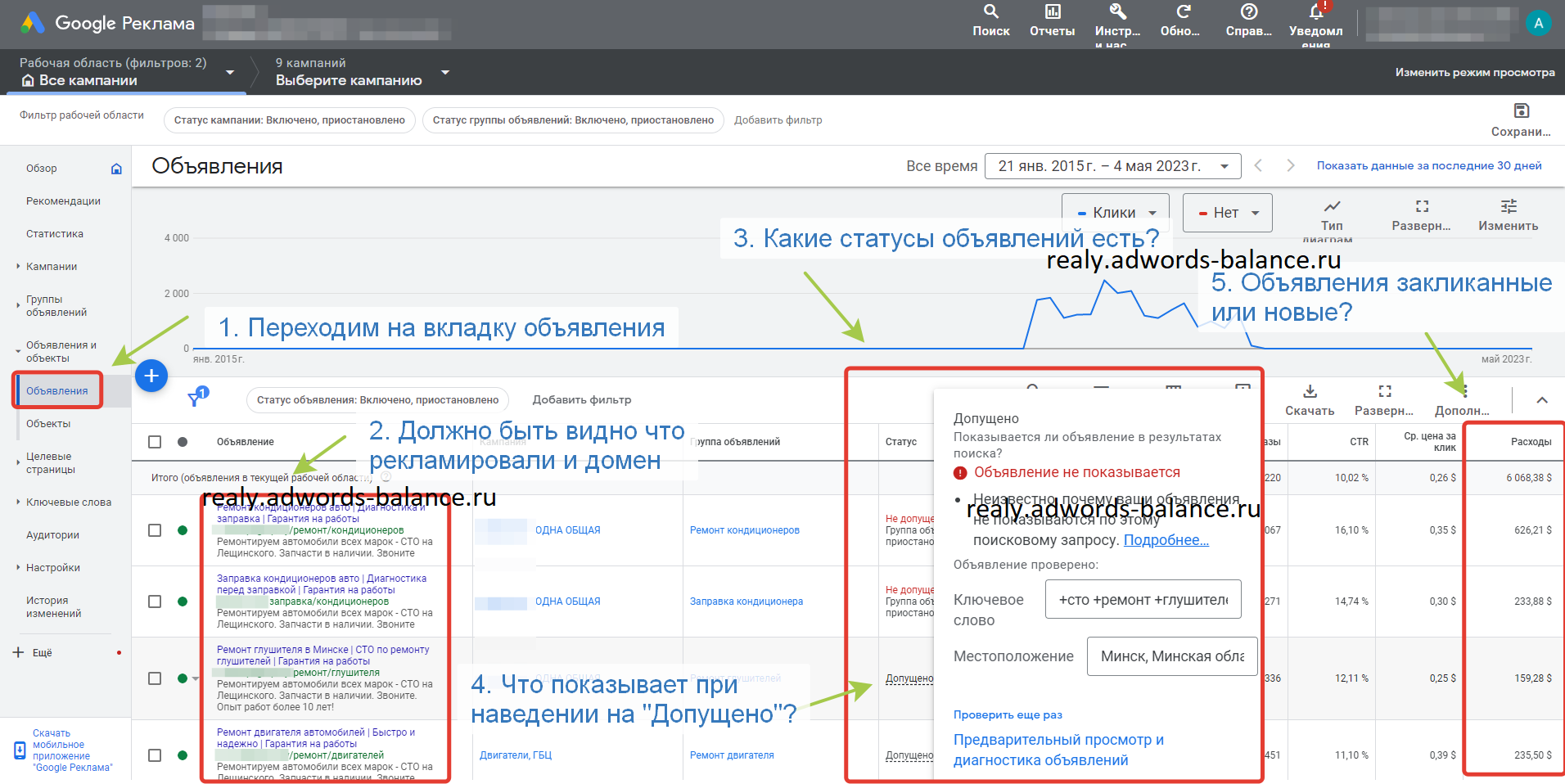Click the blue plus button to create ad
This screenshot has height=784, width=1565.
[151, 376]
